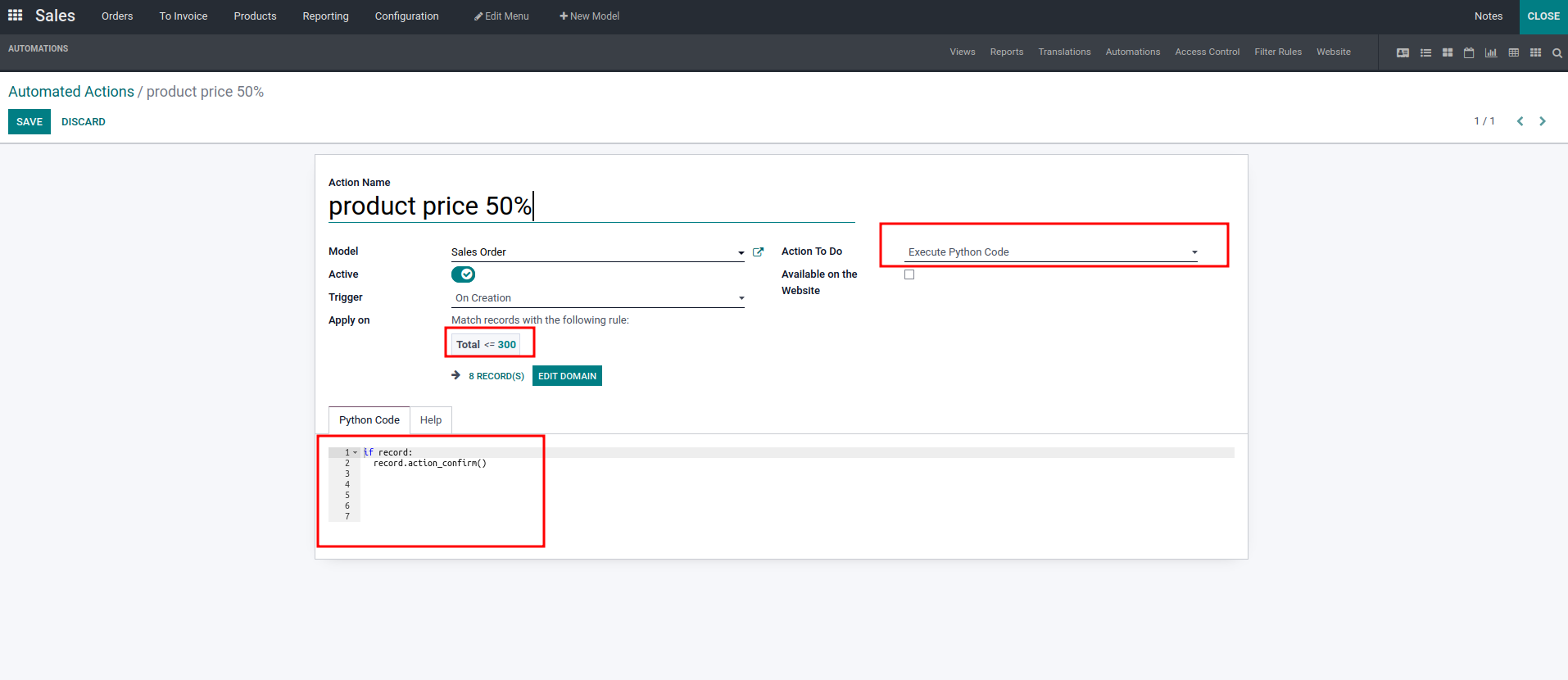Screen dimensions: 1568x680
Task: Go back to Automated Actions breadcrumb
Action: pos(71,92)
